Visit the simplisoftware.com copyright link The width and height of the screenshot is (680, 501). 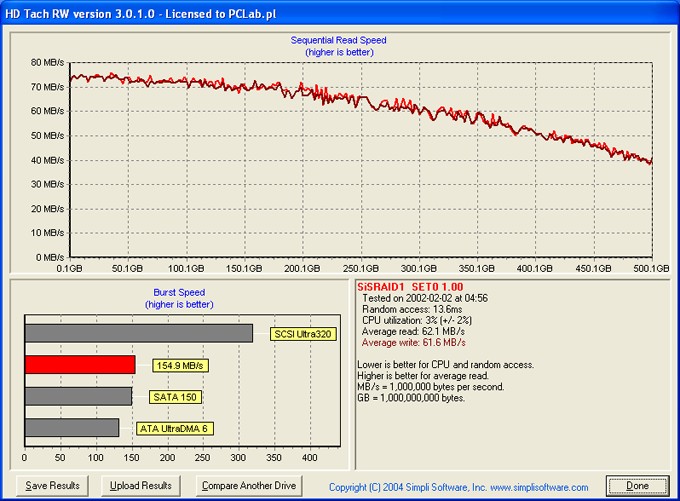click(x=459, y=487)
